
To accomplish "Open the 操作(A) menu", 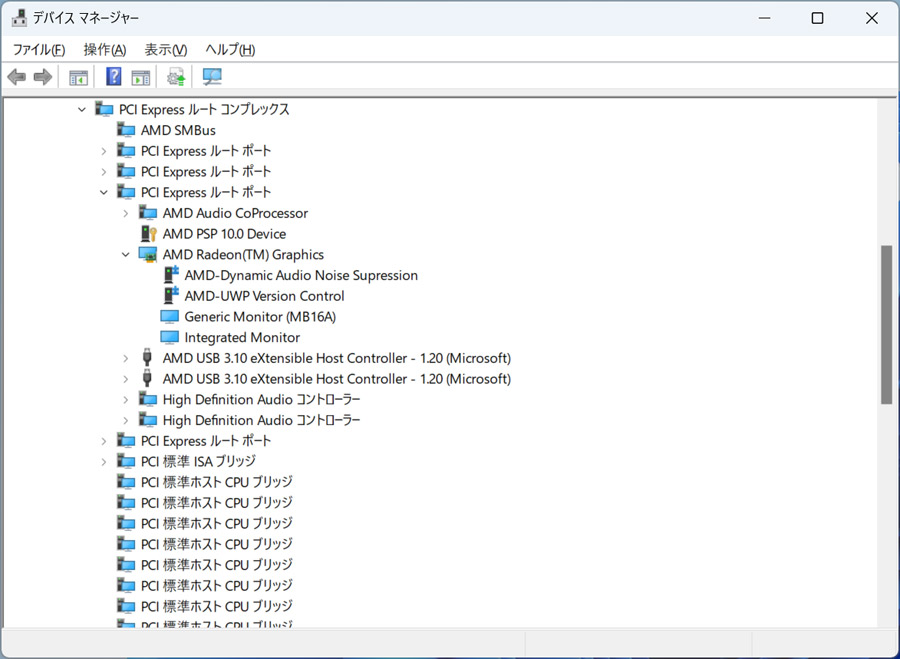I will (x=104, y=49).
